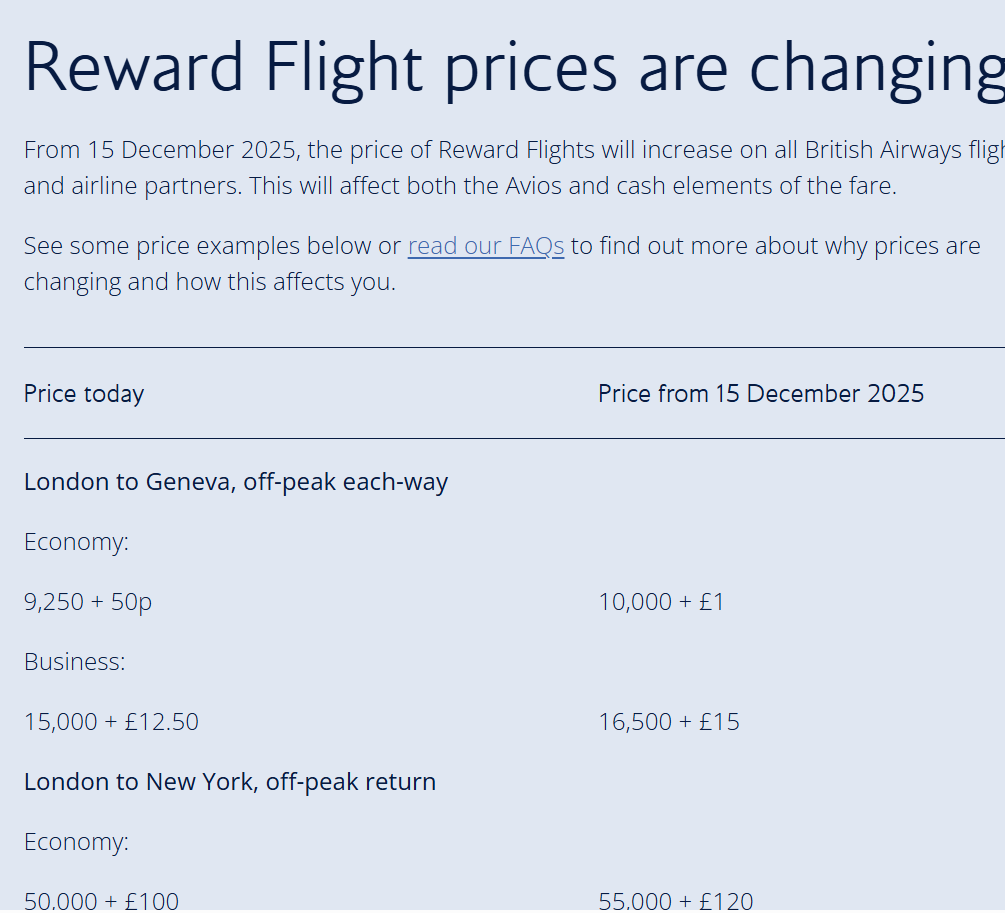Click the current business price "15,000 + £12.50"
This screenshot has width=1005, height=913.
[111, 722]
